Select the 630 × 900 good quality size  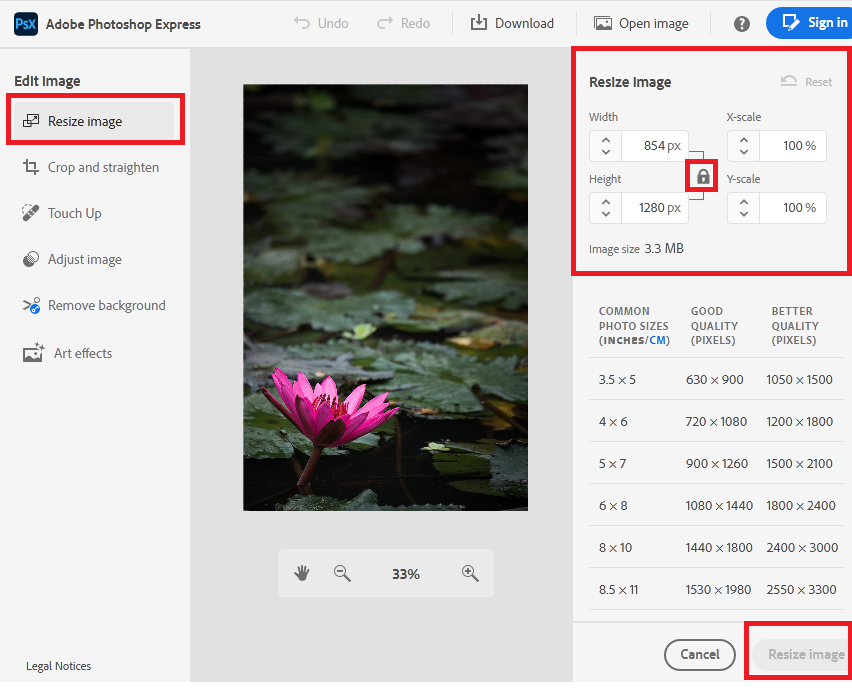pos(715,379)
